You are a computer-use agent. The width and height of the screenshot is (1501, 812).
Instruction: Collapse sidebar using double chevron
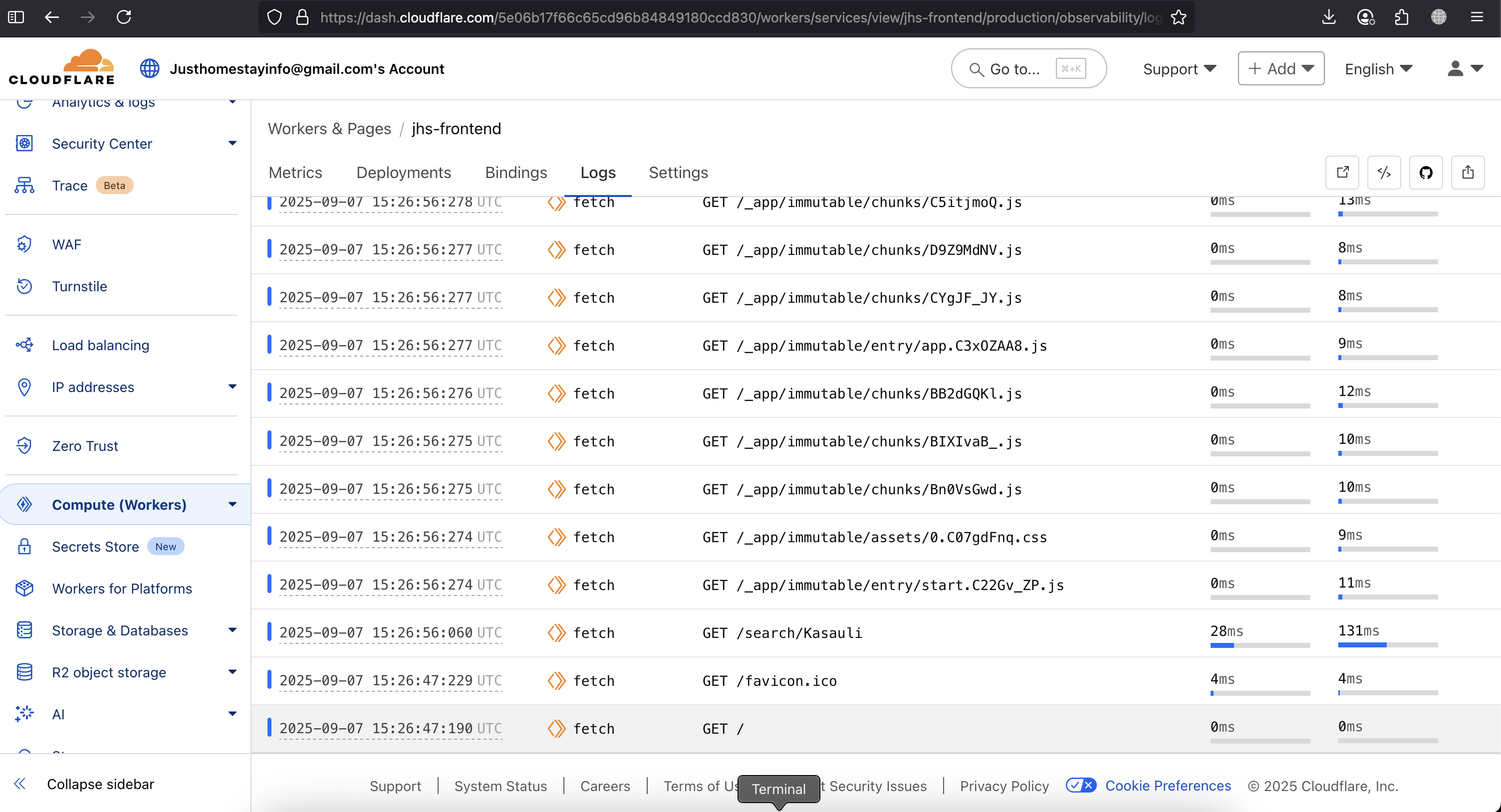tap(20, 784)
